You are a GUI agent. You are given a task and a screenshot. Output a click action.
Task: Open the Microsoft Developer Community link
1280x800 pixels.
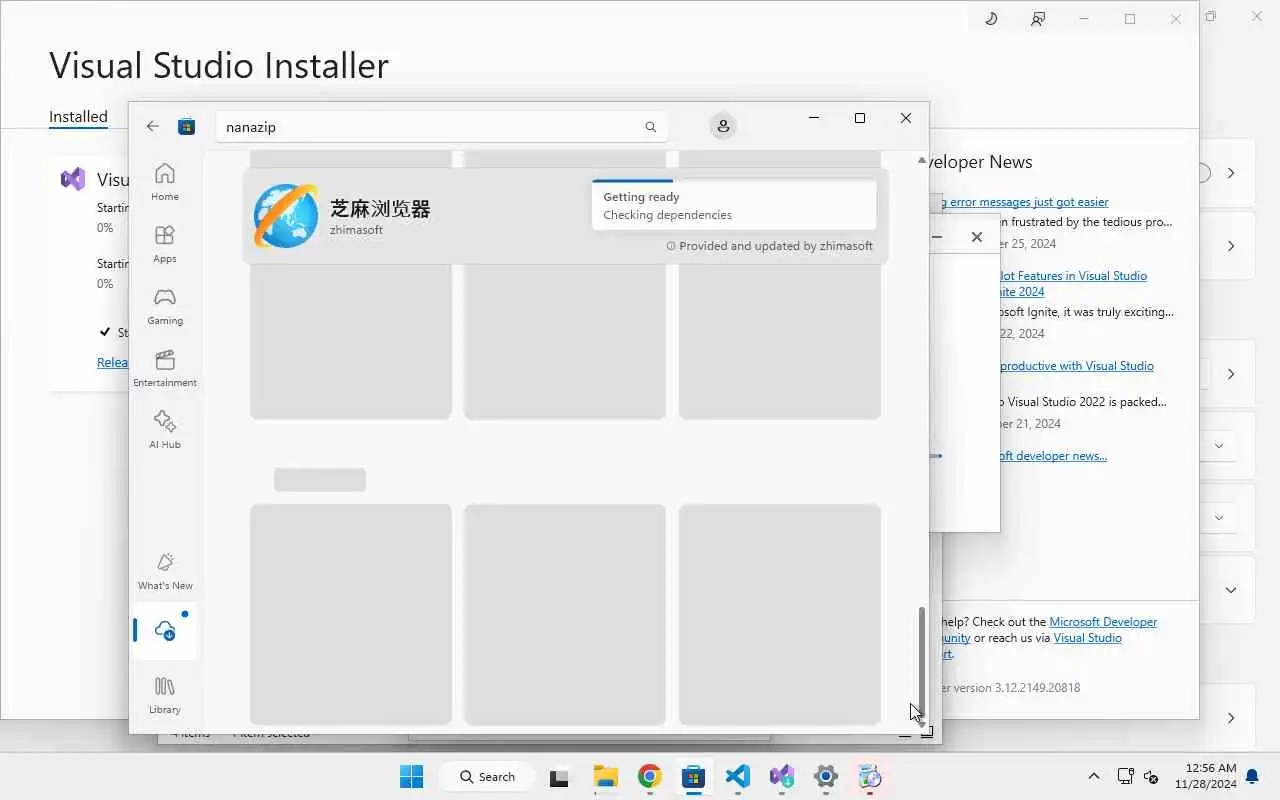point(1103,622)
